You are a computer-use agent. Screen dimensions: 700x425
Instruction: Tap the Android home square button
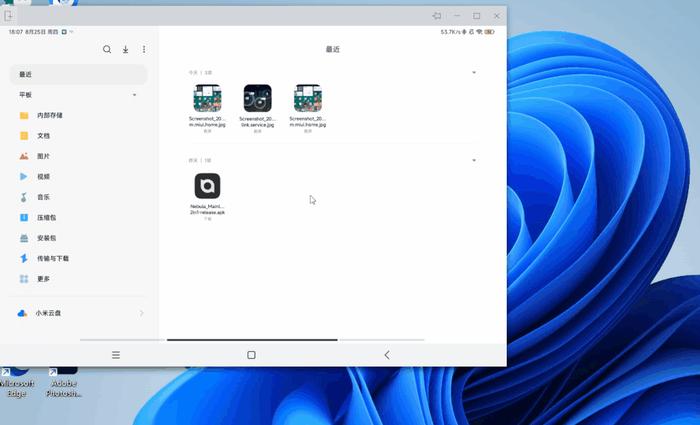(x=251, y=355)
